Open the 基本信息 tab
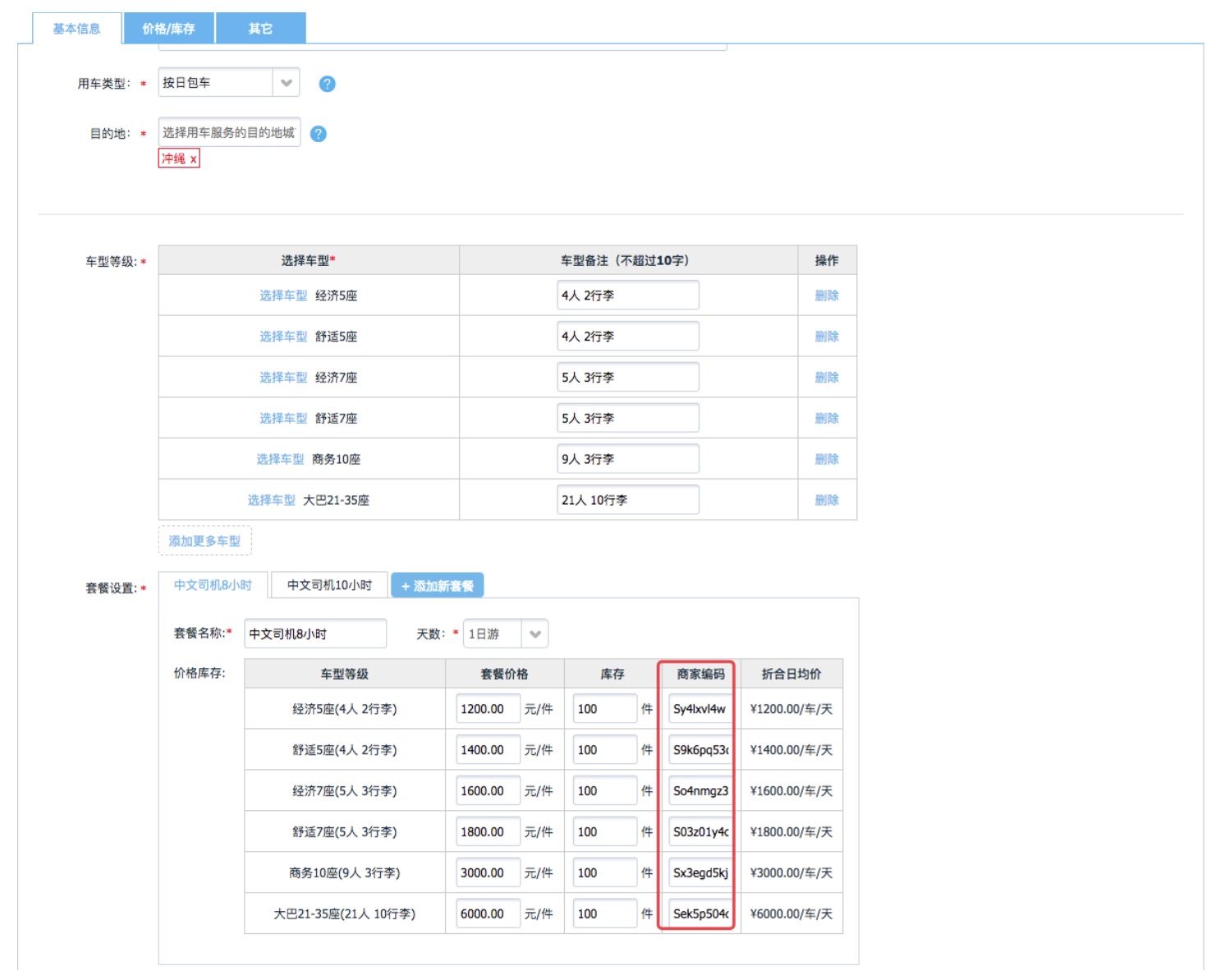Viewport: 1220px width, 980px height. click(x=77, y=29)
